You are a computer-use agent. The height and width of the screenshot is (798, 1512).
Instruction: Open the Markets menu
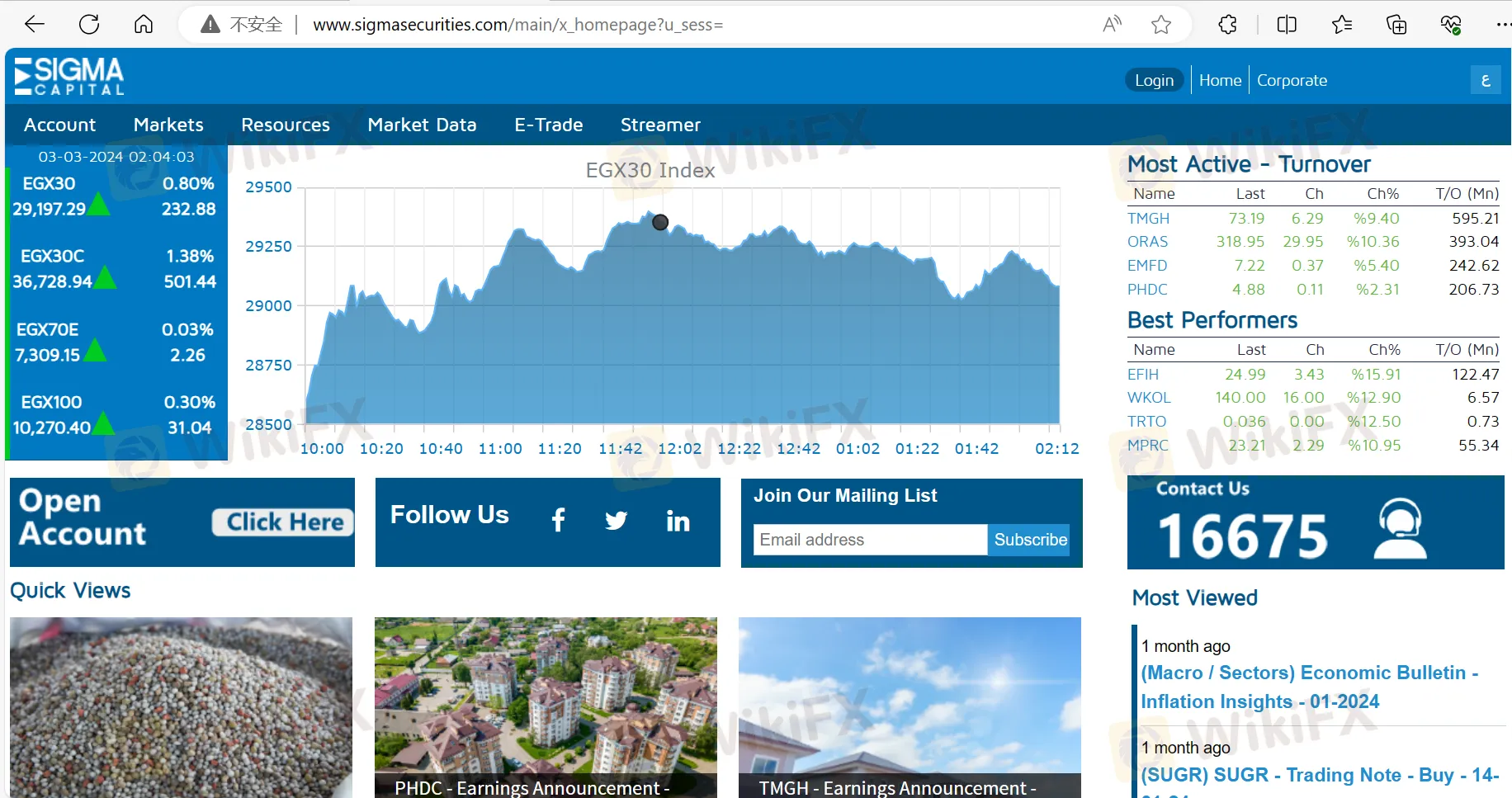coord(168,125)
